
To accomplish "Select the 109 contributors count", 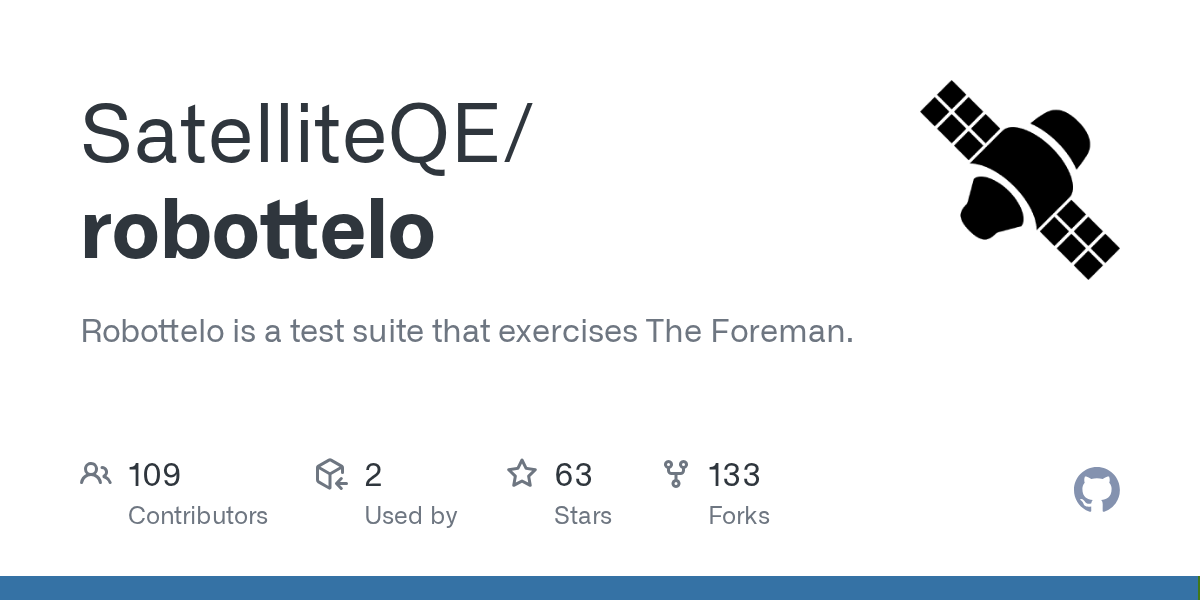I will [x=154, y=475].
